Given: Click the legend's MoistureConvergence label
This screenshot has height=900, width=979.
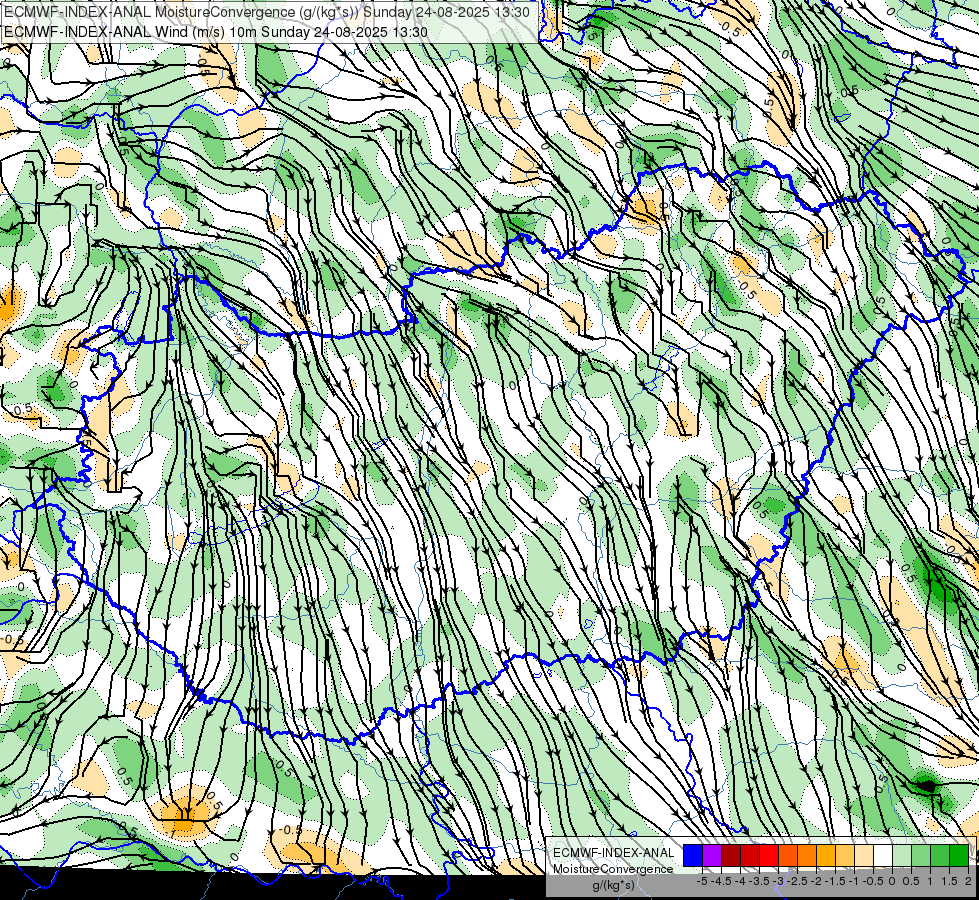Looking at the screenshot, I should pos(613,869).
